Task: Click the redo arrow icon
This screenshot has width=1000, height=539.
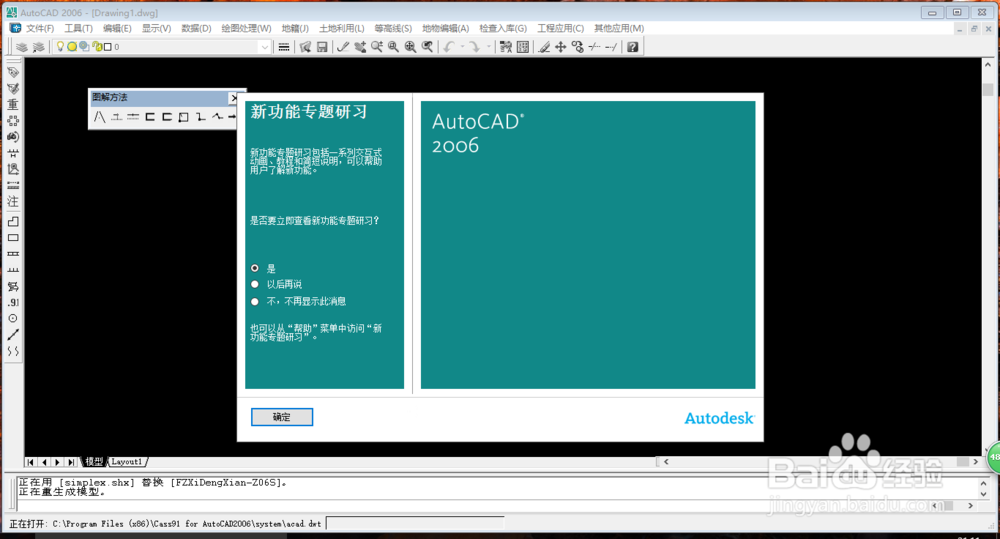Action: 474,47
